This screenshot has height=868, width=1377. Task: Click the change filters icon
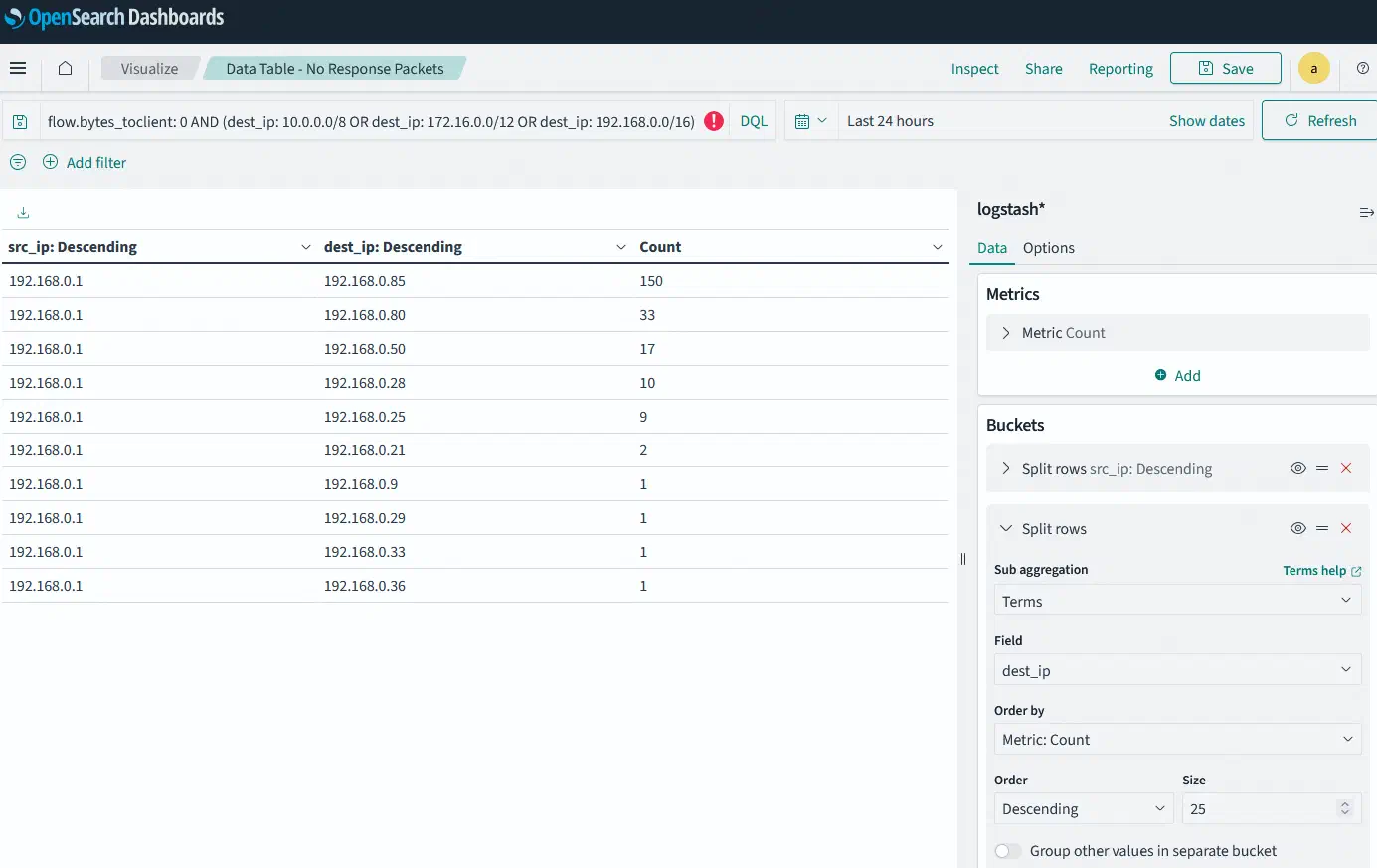(18, 162)
